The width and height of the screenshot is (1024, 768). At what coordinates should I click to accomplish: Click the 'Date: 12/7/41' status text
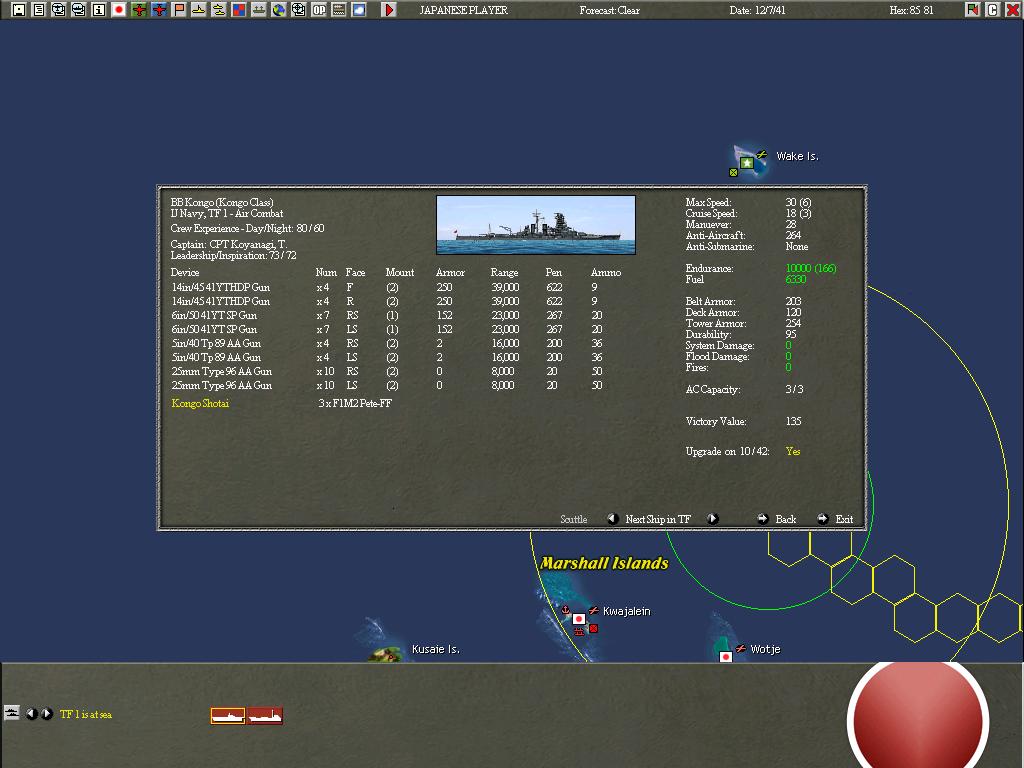(x=758, y=10)
